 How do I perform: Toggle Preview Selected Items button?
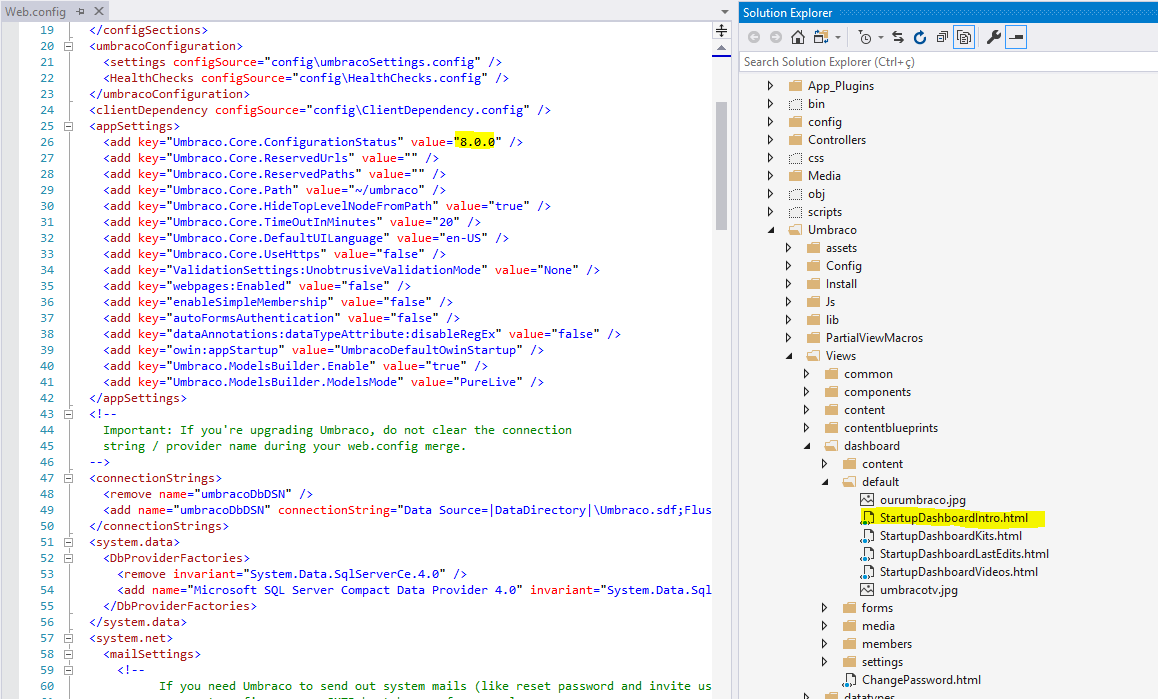click(1016, 37)
